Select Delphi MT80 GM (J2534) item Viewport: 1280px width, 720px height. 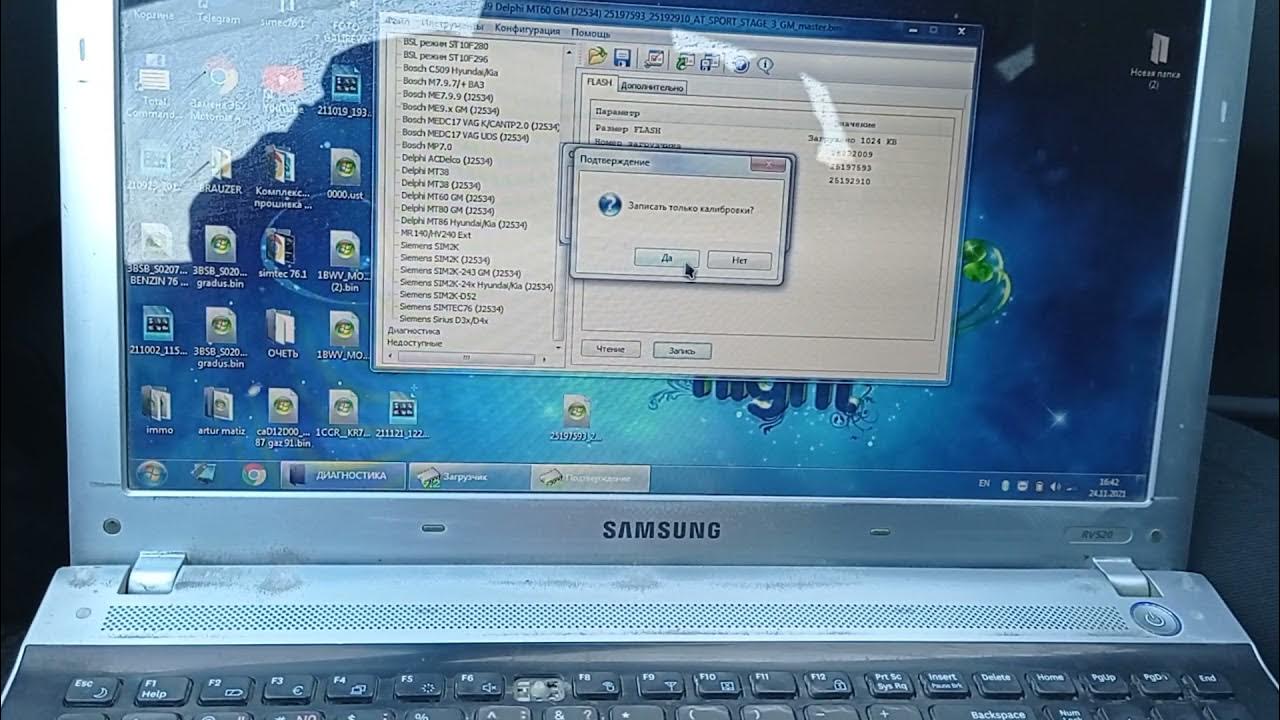447,210
